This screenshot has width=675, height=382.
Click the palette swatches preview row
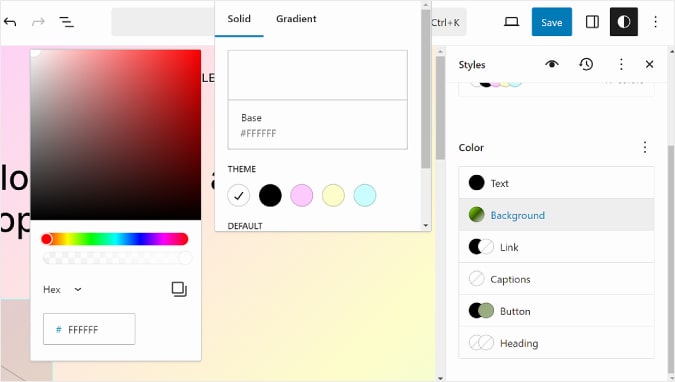557,89
